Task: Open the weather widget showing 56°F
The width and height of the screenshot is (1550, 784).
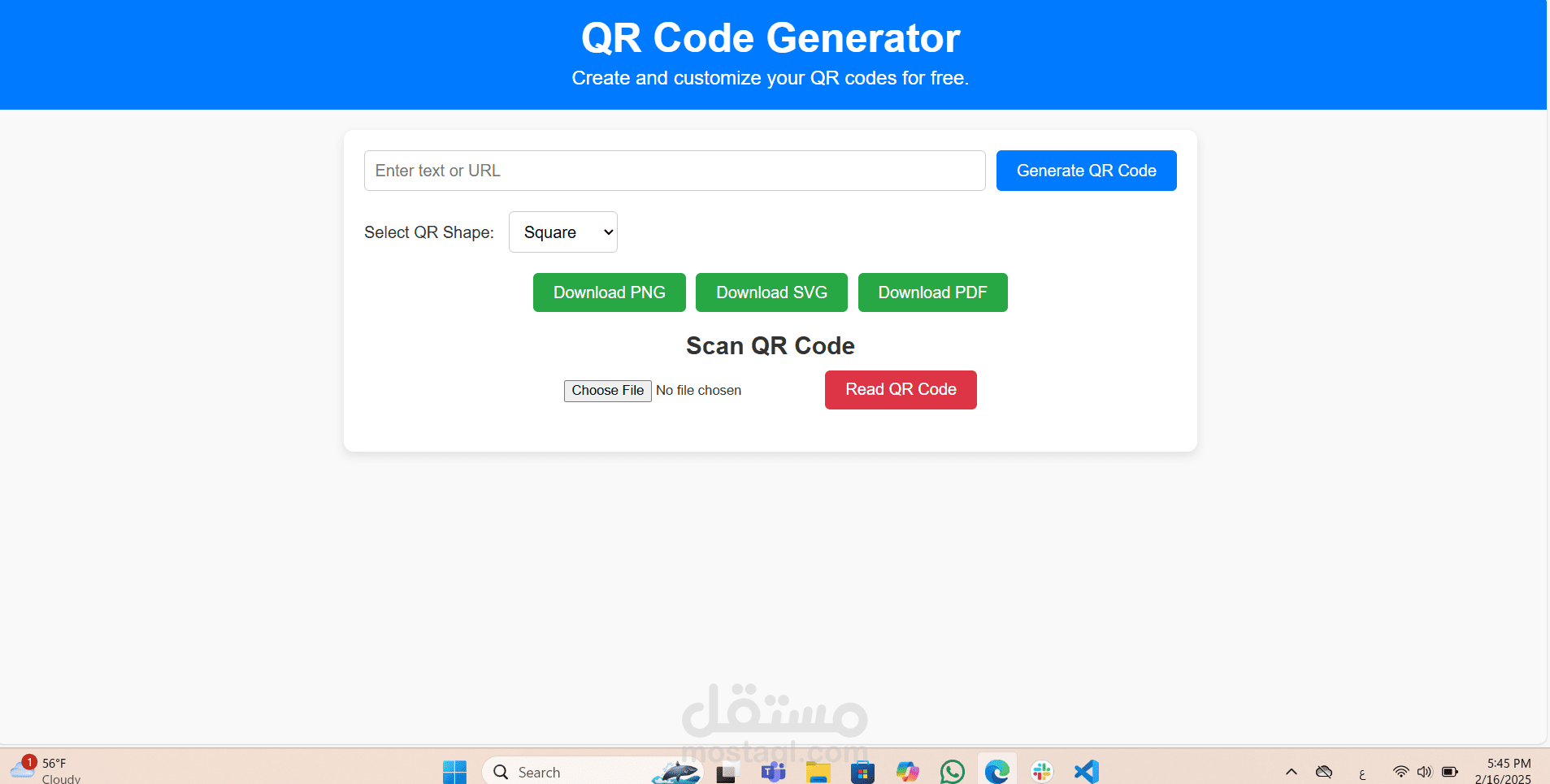Action: [45, 770]
